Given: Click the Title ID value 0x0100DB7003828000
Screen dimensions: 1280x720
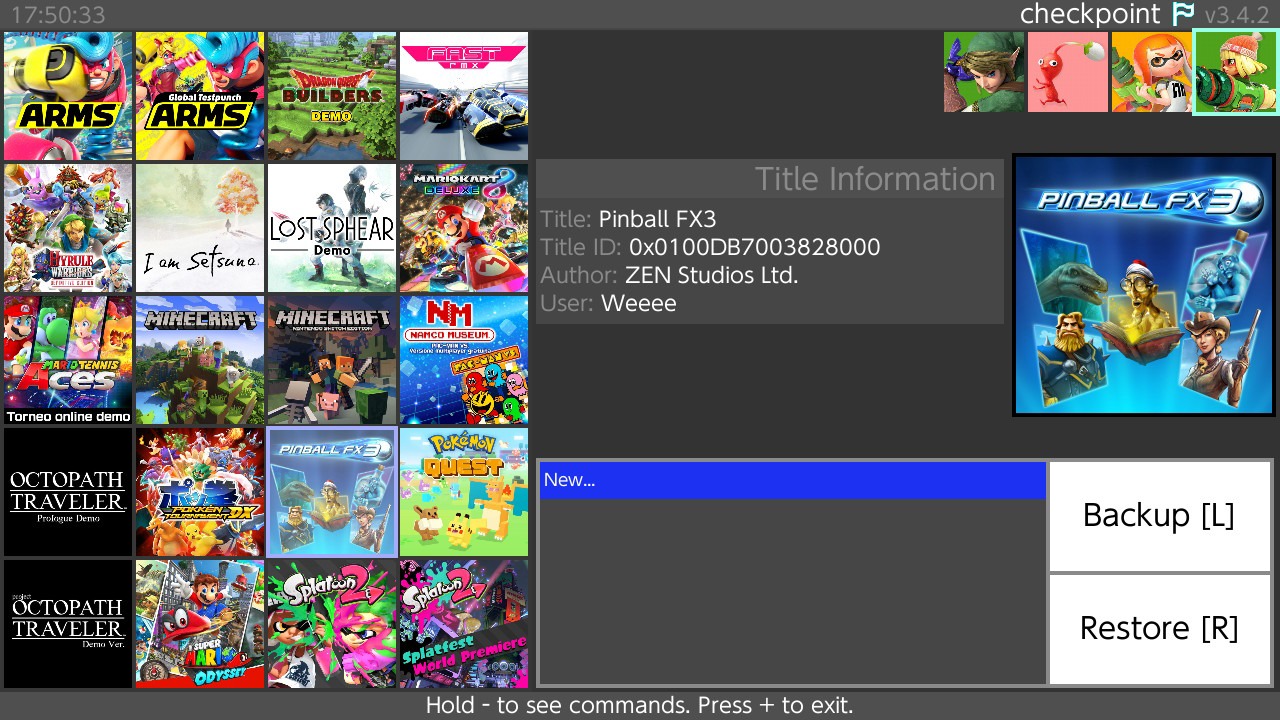Looking at the screenshot, I should click(x=755, y=247).
